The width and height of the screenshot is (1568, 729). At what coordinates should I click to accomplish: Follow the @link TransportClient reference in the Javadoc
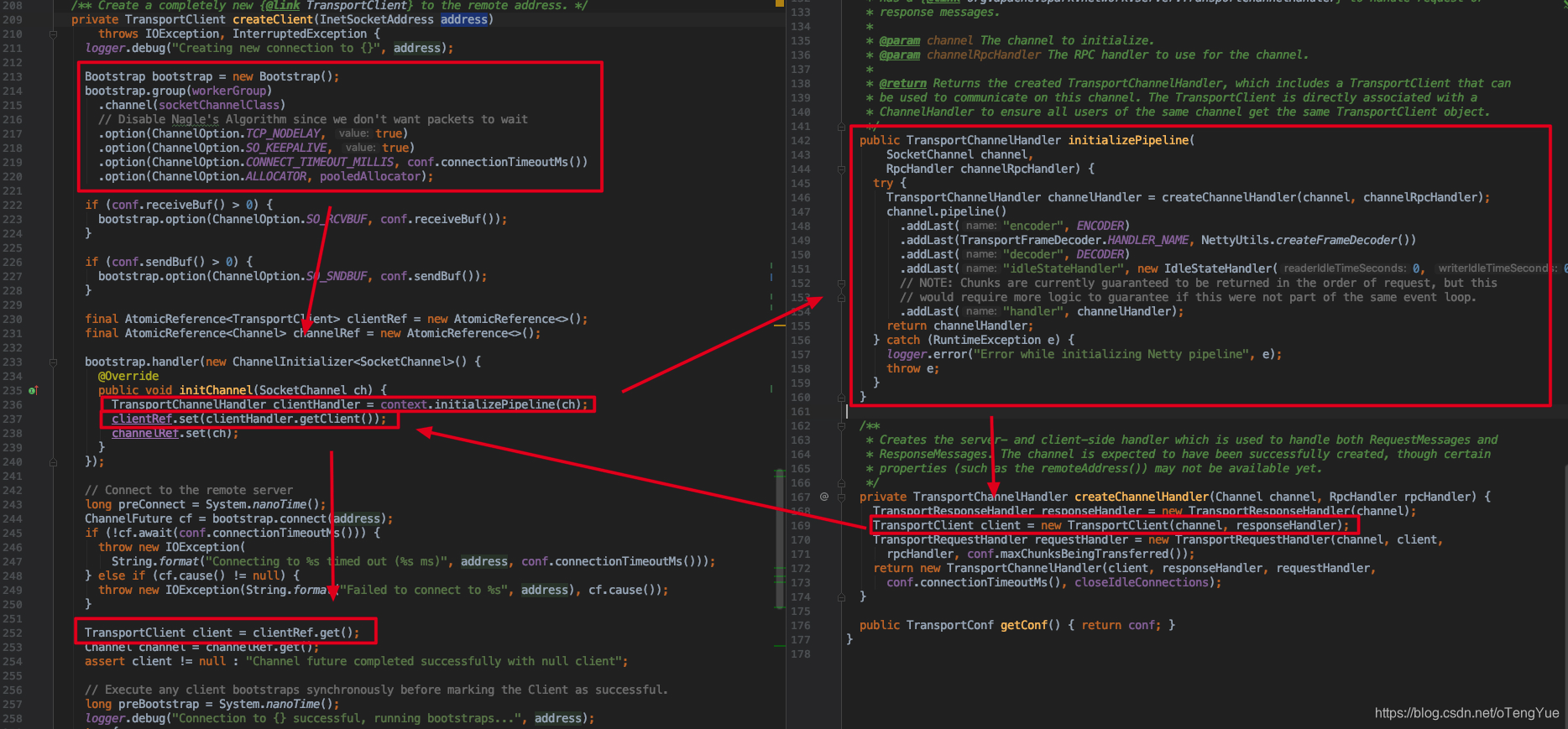358,6
